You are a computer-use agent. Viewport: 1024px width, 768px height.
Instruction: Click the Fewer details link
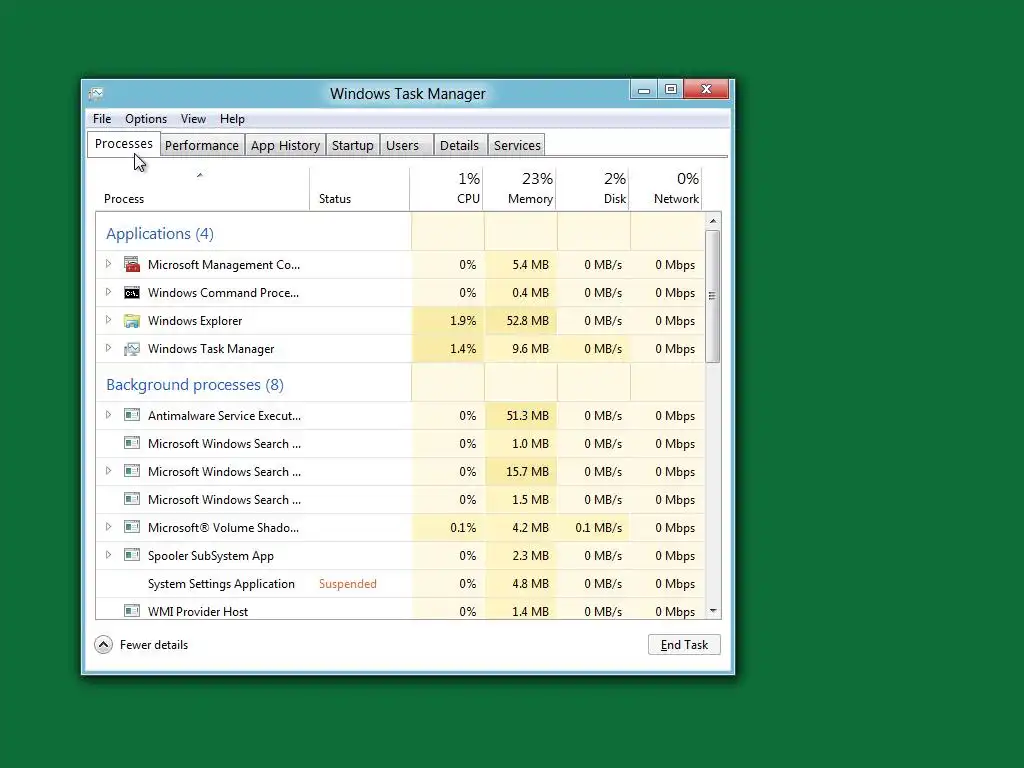(153, 645)
